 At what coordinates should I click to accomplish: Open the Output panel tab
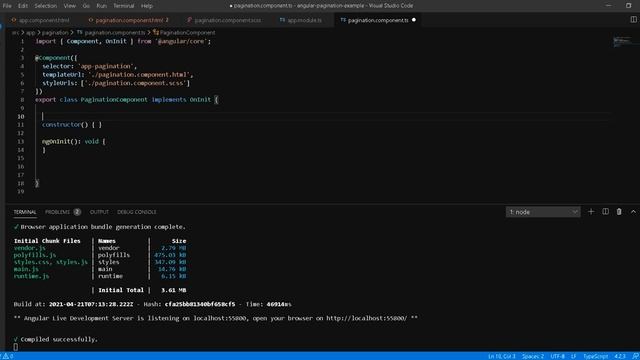coord(99,212)
